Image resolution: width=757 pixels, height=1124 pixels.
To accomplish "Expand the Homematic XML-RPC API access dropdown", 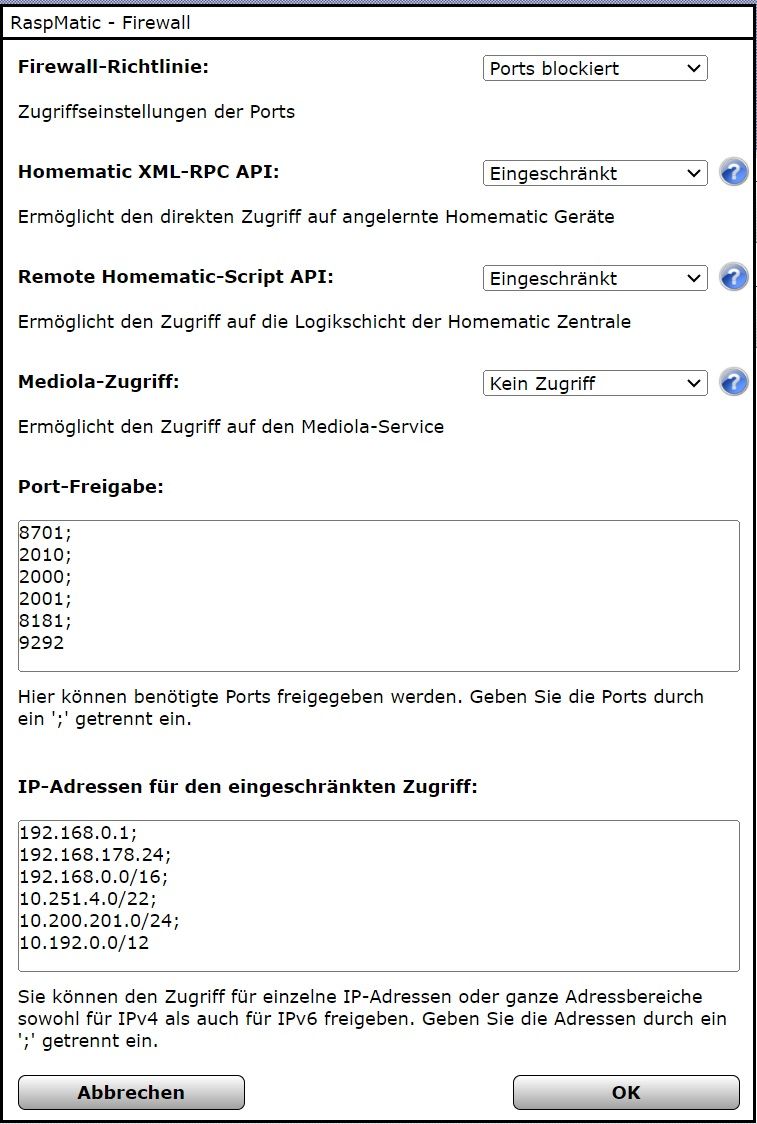I will pyautogui.click(x=595, y=173).
